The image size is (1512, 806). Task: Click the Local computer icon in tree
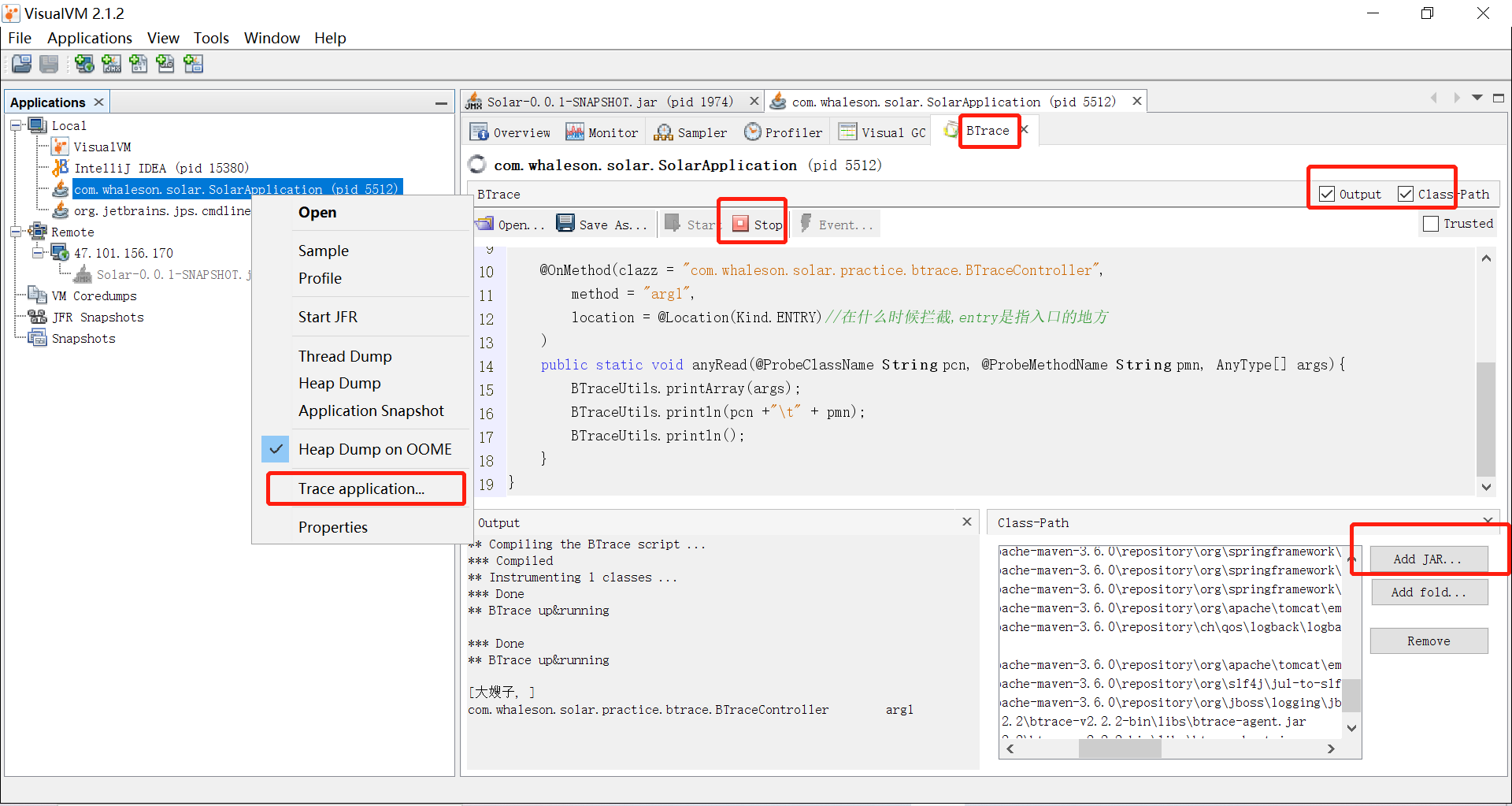(x=39, y=125)
